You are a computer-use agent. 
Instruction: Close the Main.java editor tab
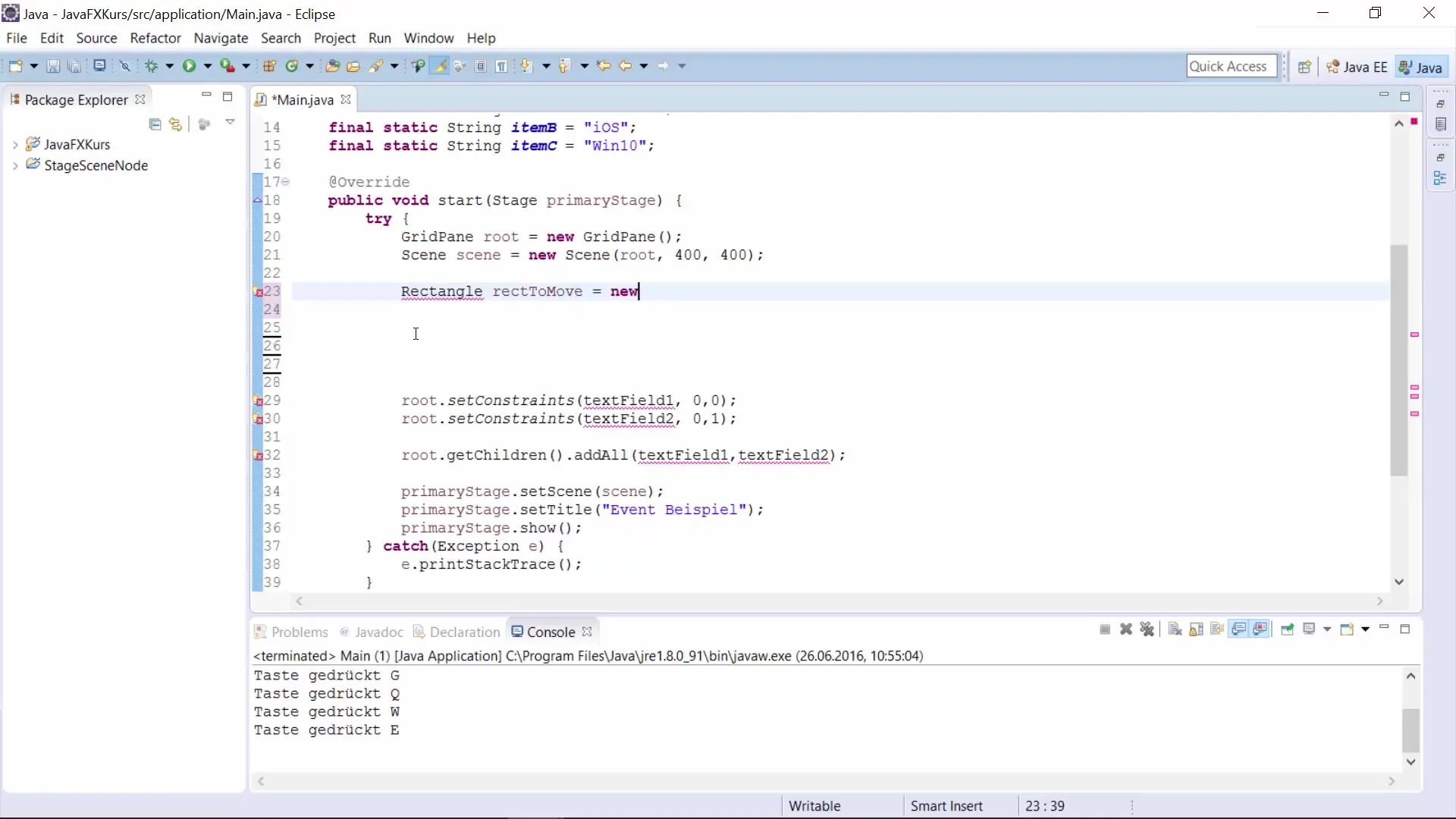(x=346, y=100)
